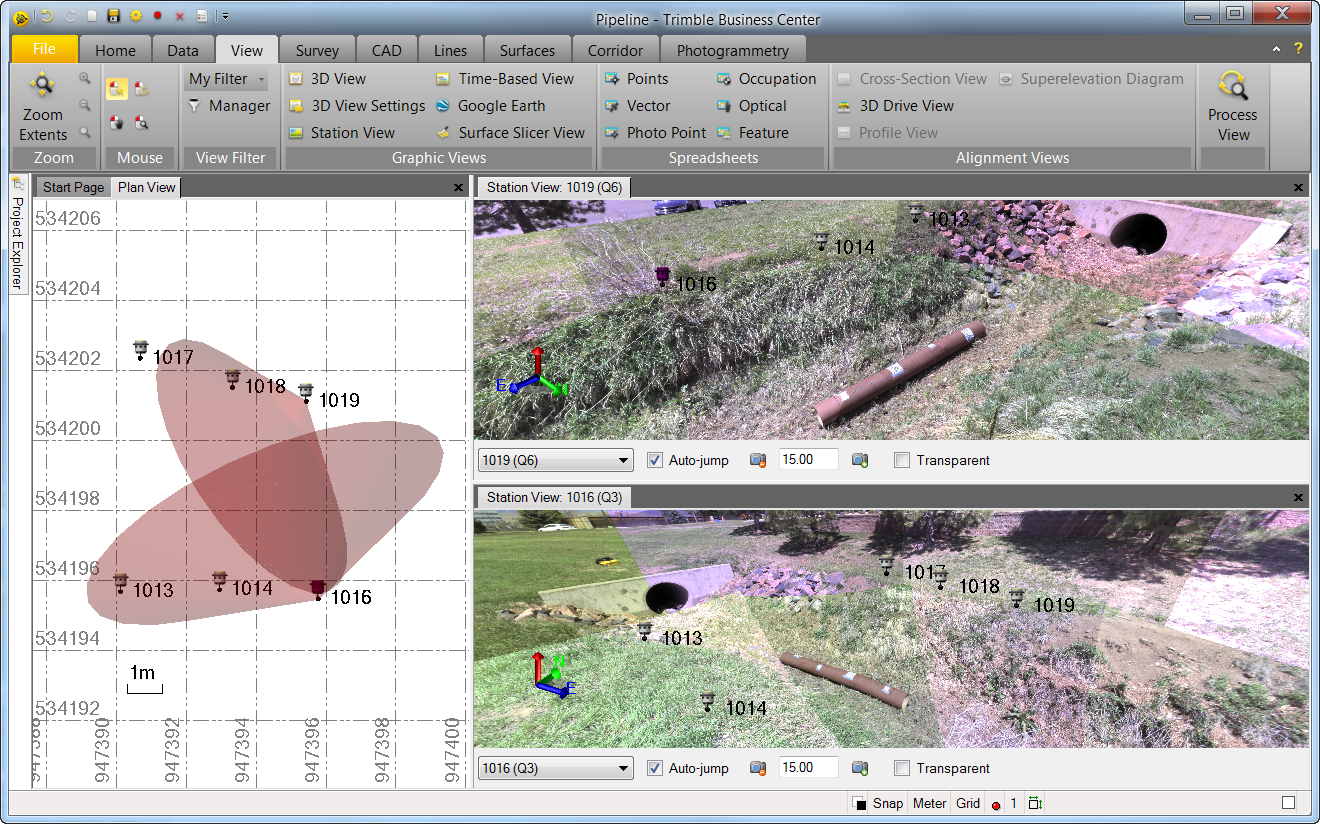This screenshot has width=1320, height=824.
Task: Launch the Surface Slicer View
Action: (x=520, y=133)
